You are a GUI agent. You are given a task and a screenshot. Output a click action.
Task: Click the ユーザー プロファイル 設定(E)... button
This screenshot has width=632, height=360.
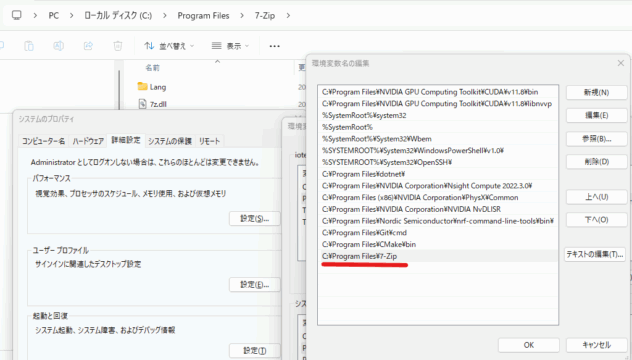tap(254, 285)
